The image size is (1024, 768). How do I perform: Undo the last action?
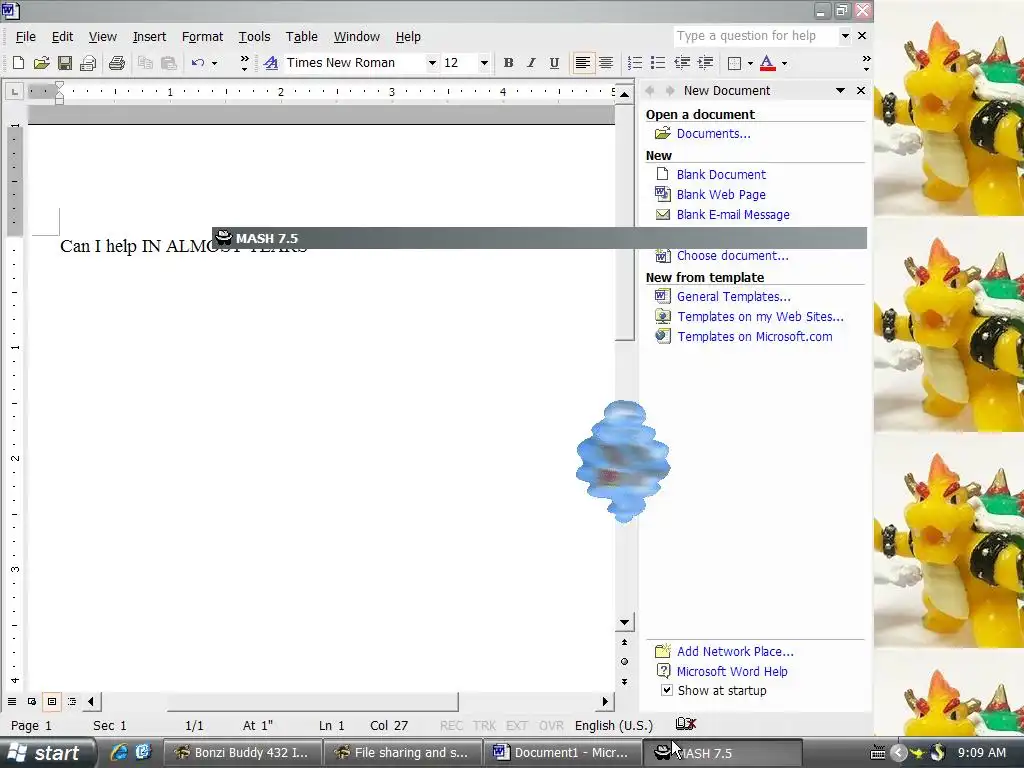pyautogui.click(x=198, y=63)
